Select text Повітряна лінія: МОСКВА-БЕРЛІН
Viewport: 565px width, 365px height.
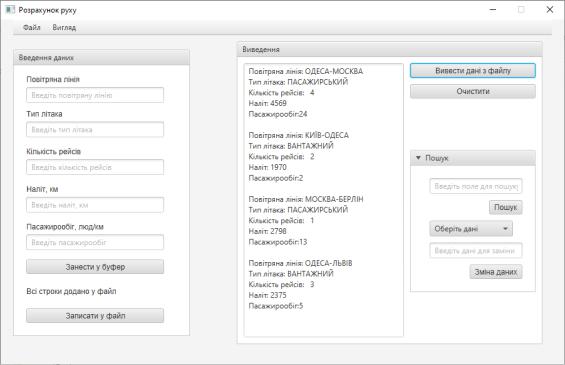pos(306,199)
